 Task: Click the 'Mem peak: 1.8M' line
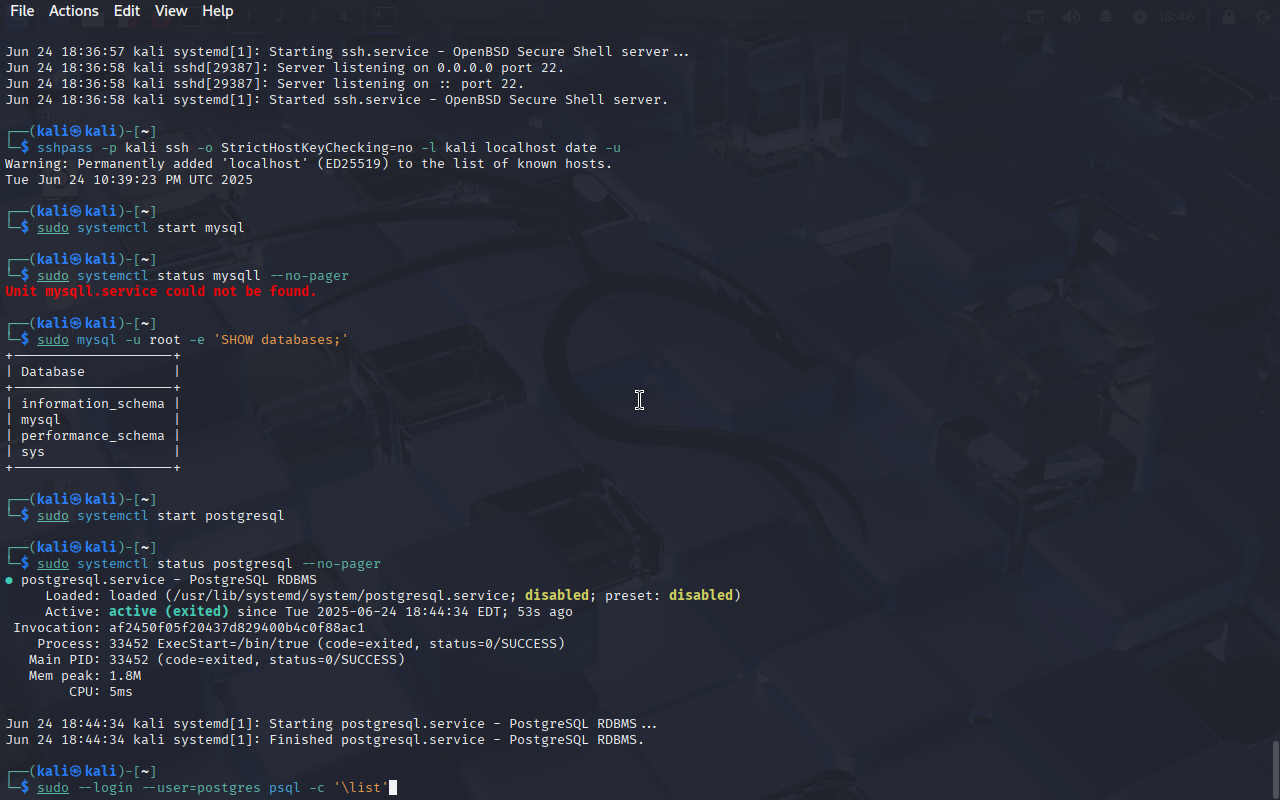pos(85,675)
